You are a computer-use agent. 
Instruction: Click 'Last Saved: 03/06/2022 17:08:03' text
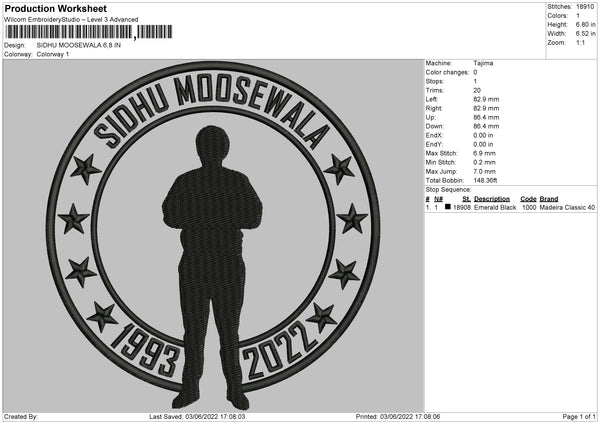point(197,417)
